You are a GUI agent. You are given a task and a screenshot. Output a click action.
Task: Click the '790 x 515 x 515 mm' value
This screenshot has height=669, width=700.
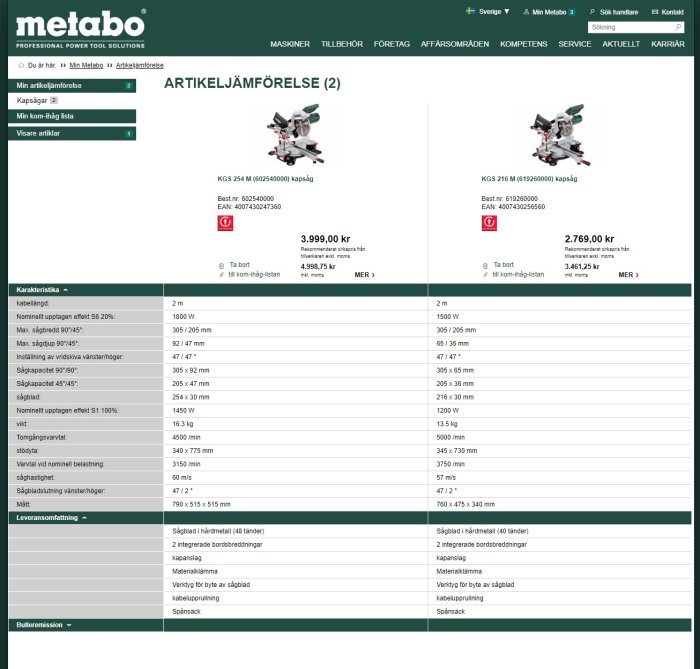(x=201, y=504)
